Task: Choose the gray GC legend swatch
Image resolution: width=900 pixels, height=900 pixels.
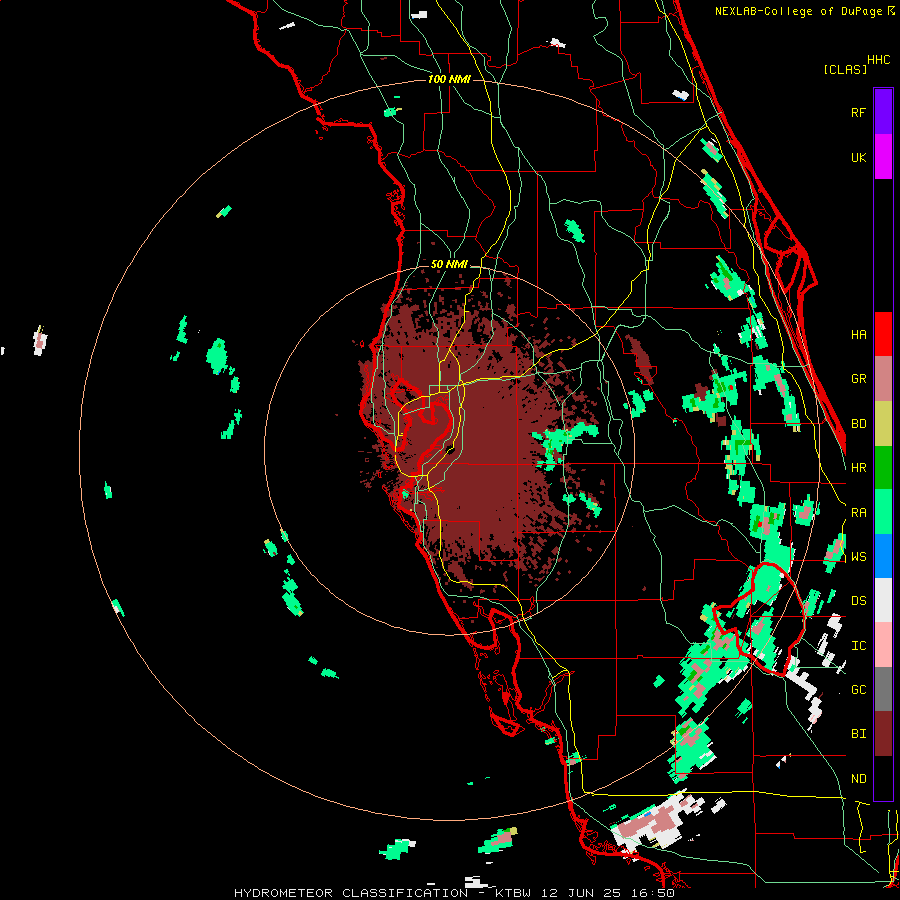Action: coord(883,689)
